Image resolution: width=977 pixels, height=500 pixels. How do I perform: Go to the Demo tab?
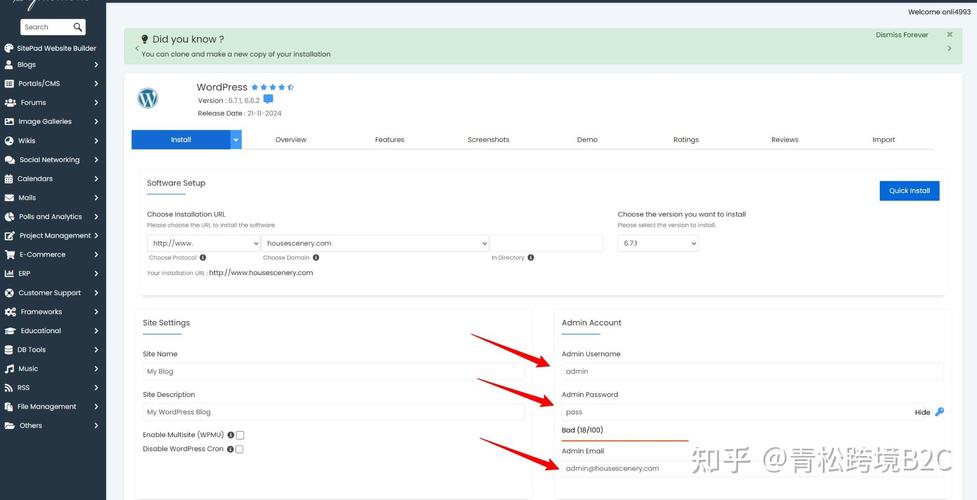click(x=587, y=140)
